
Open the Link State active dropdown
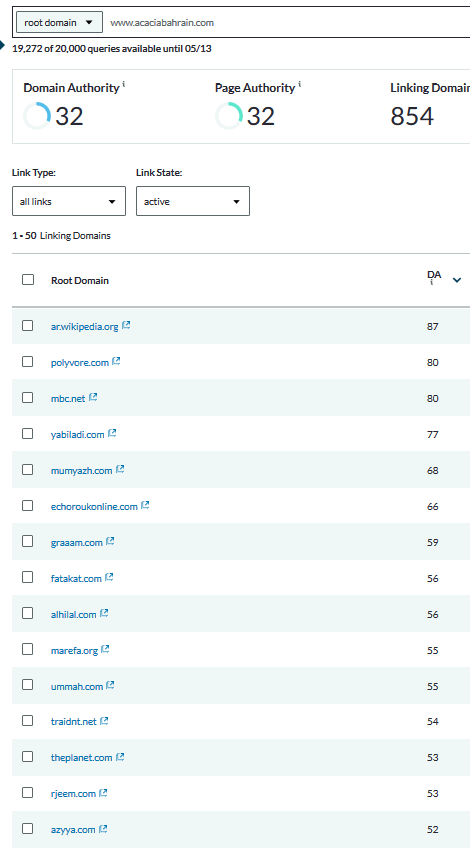pos(193,201)
